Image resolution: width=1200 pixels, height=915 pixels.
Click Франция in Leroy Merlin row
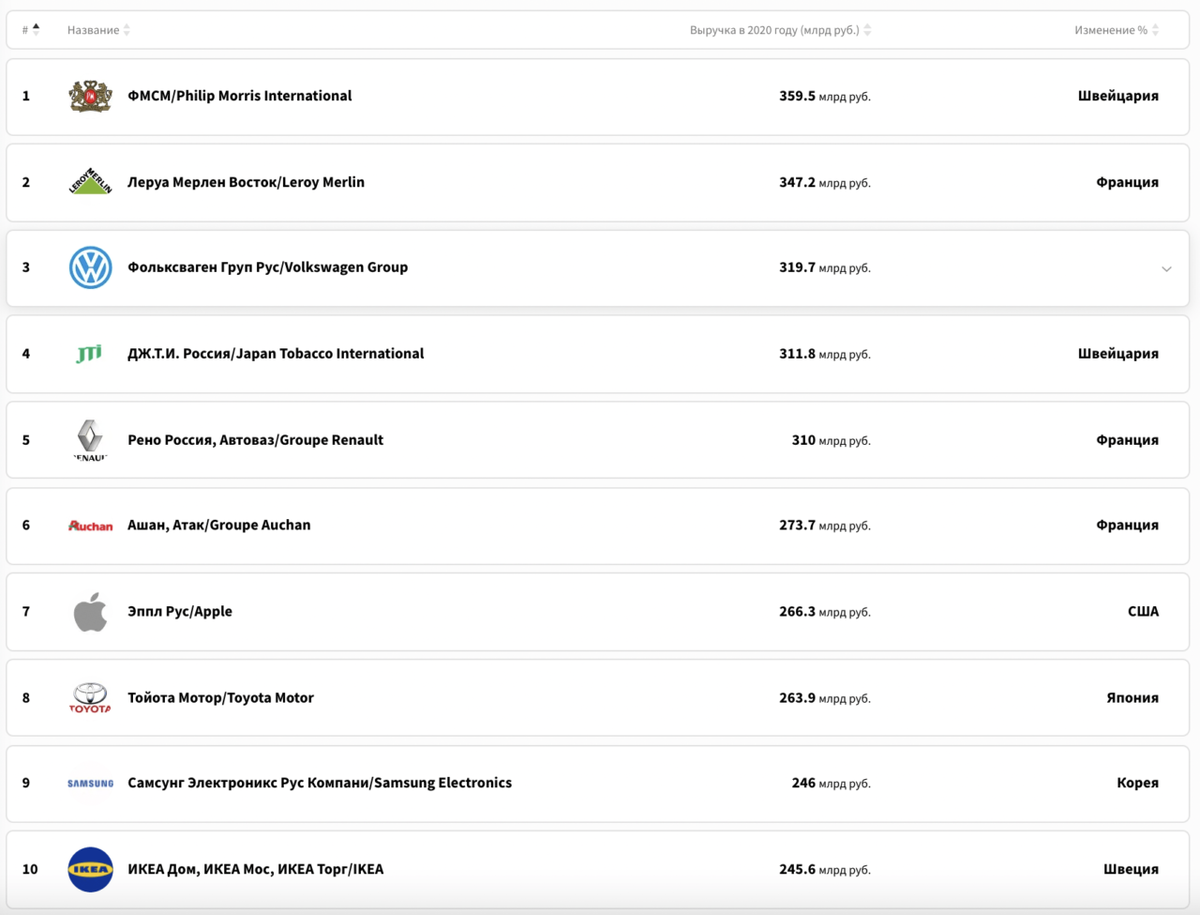pos(1127,182)
